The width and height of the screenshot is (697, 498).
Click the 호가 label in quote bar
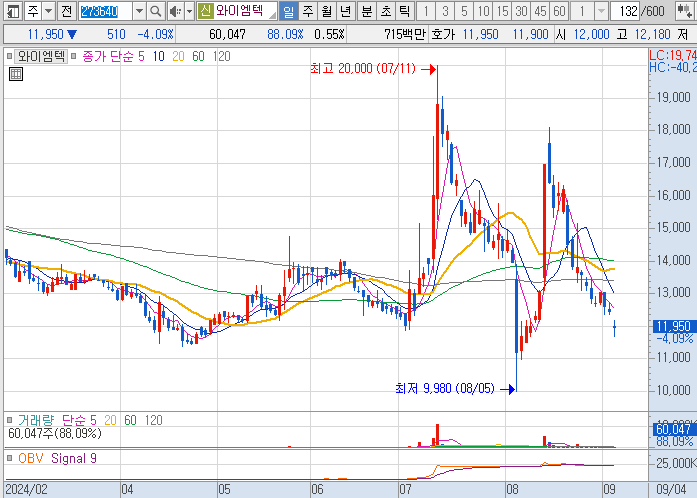click(443, 34)
